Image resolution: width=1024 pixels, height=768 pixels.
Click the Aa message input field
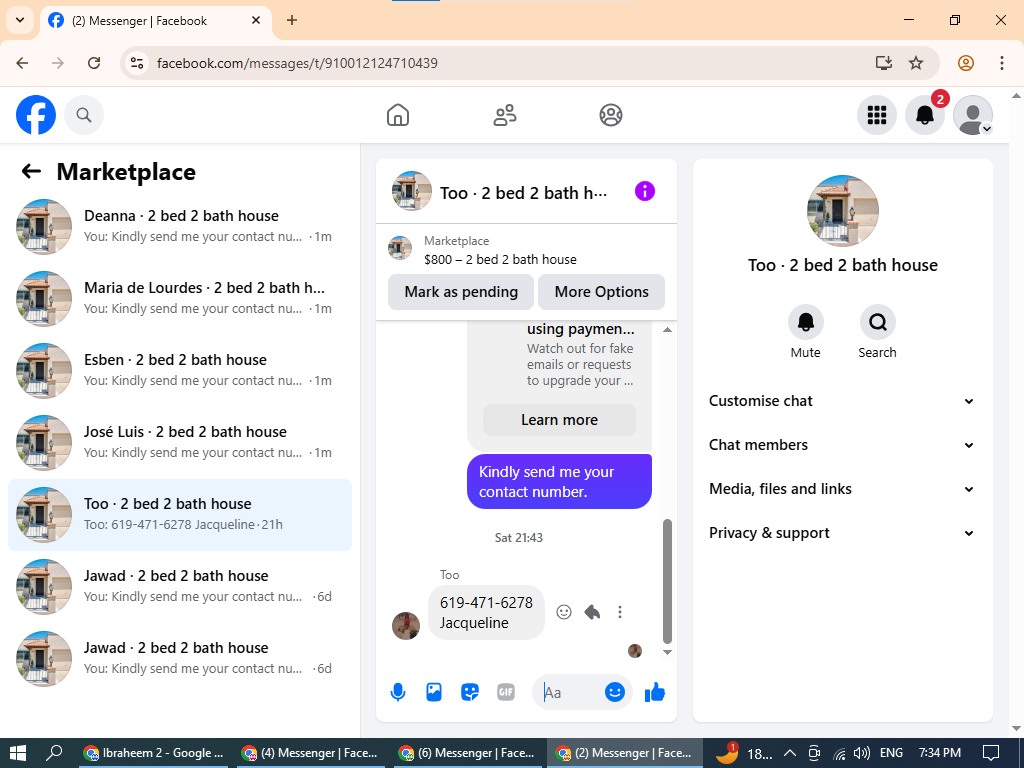click(567, 692)
